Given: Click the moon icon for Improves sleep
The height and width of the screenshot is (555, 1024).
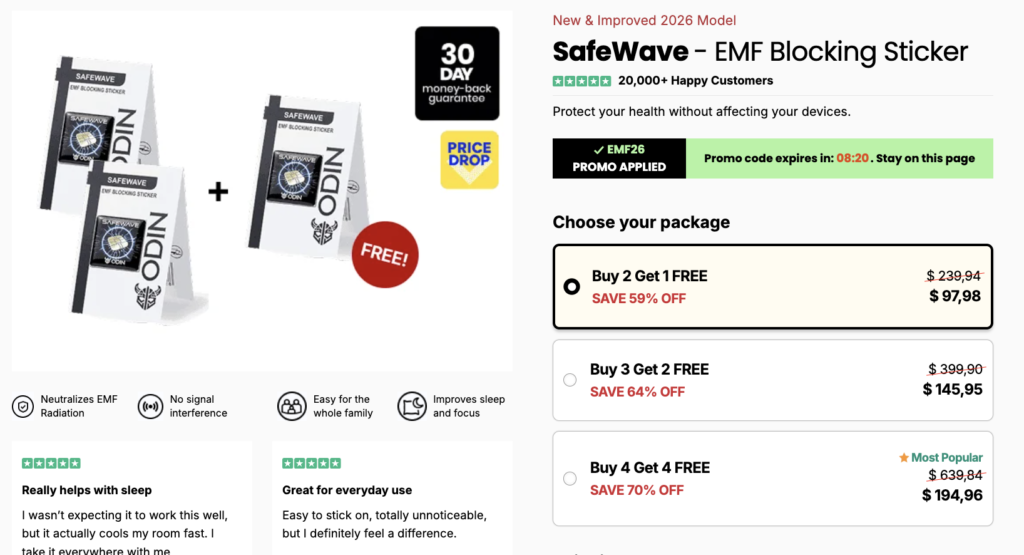Looking at the screenshot, I should click(412, 406).
